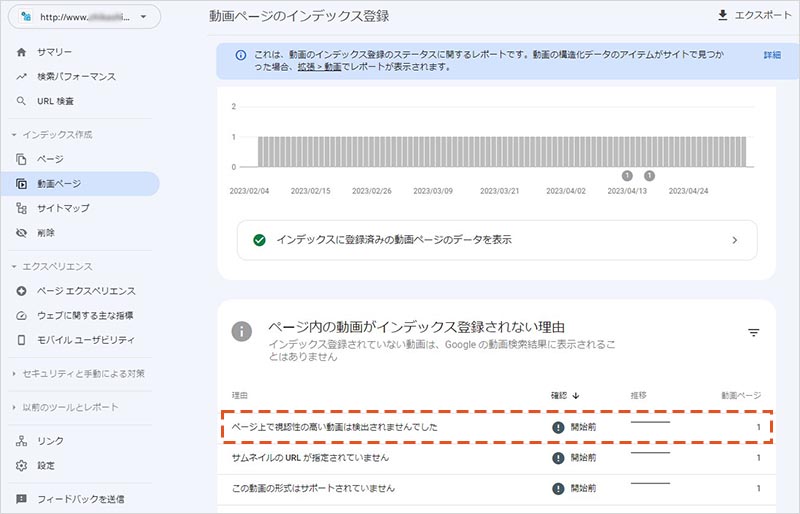Screen dimensions: 800x514
Task: Click first chart annotation marker in April
Action: [x=627, y=175]
